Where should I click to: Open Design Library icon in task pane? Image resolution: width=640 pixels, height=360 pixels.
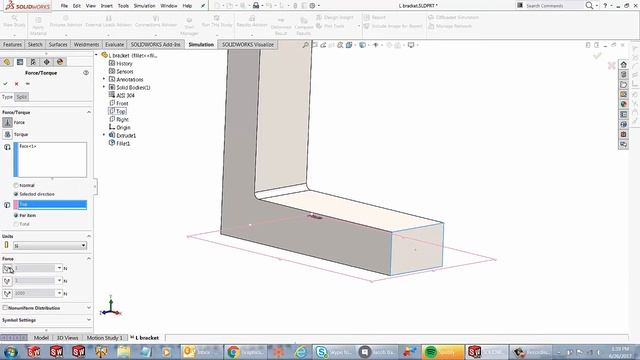coord(623,75)
